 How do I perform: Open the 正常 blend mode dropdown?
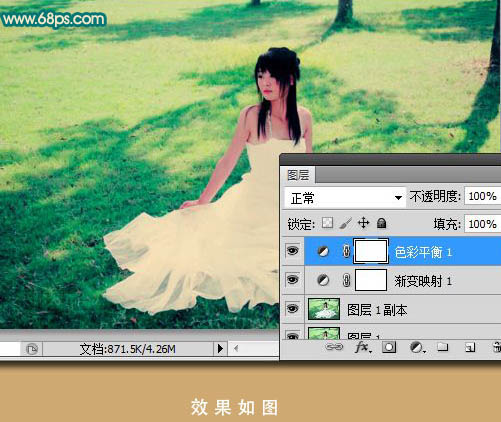tap(345, 198)
